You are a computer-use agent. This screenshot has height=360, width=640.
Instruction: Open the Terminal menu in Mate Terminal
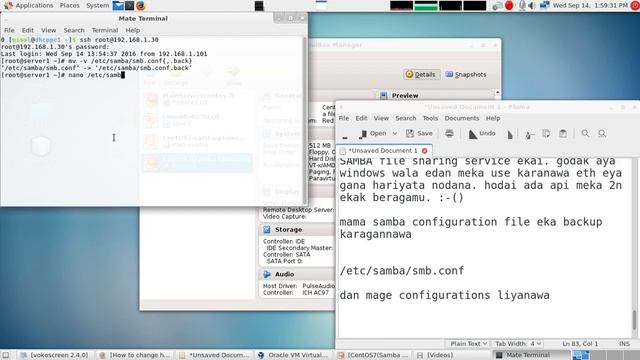pyautogui.click(x=104, y=30)
